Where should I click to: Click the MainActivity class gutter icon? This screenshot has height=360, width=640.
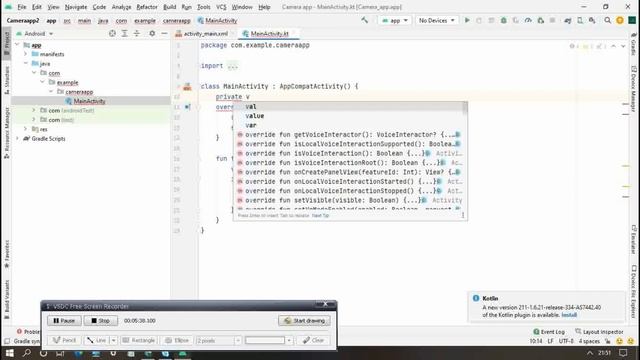(x=187, y=86)
